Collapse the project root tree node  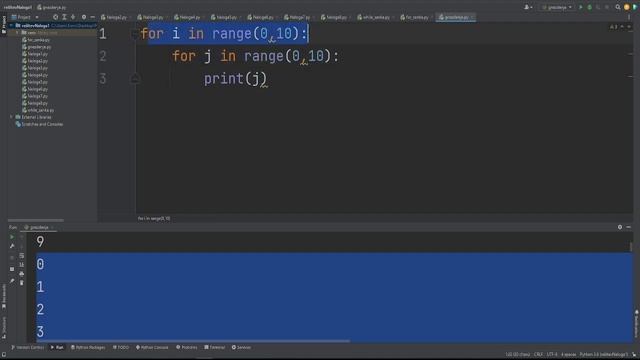click(x=11, y=25)
